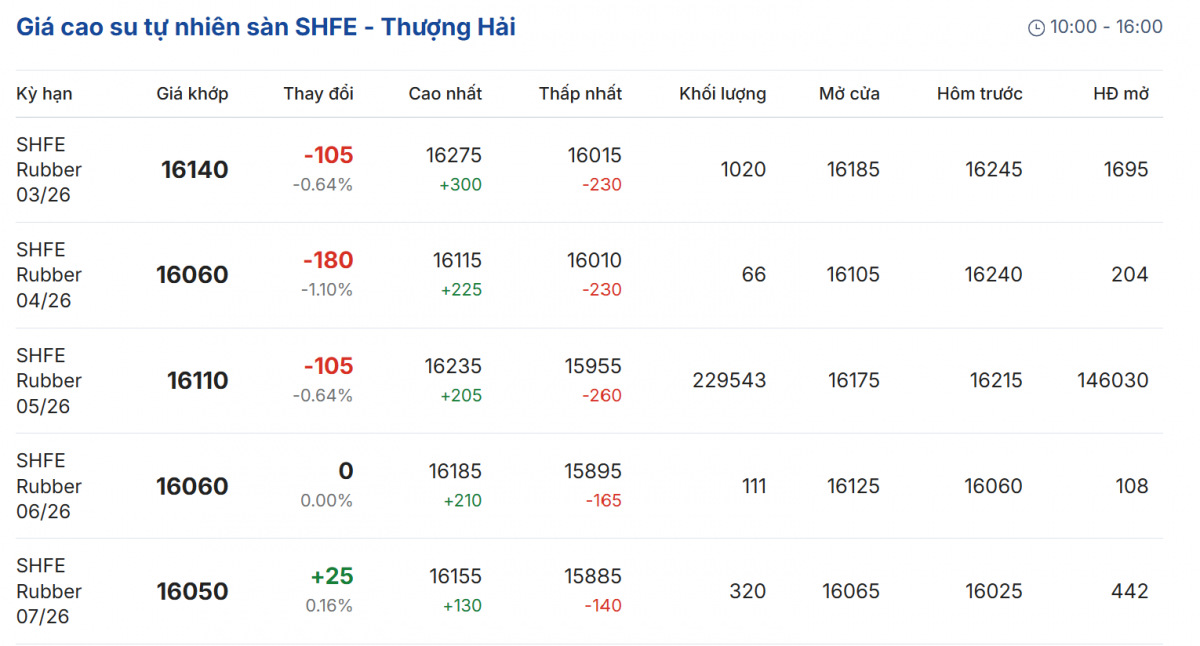Click the Thấp nhất column header
Screen dimensions: 1200x646
click(x=580, y=94)
